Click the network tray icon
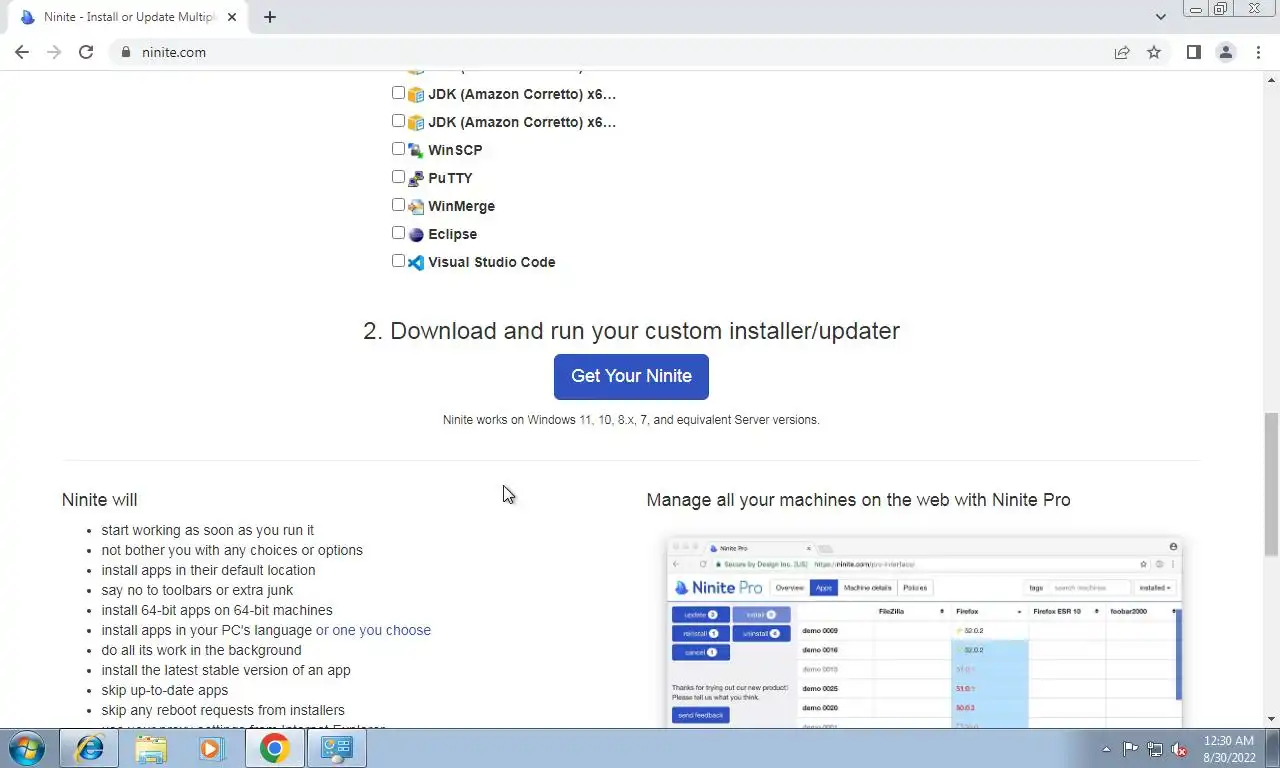Viewport: 1280px width, 768px height. pos(1155,749)
